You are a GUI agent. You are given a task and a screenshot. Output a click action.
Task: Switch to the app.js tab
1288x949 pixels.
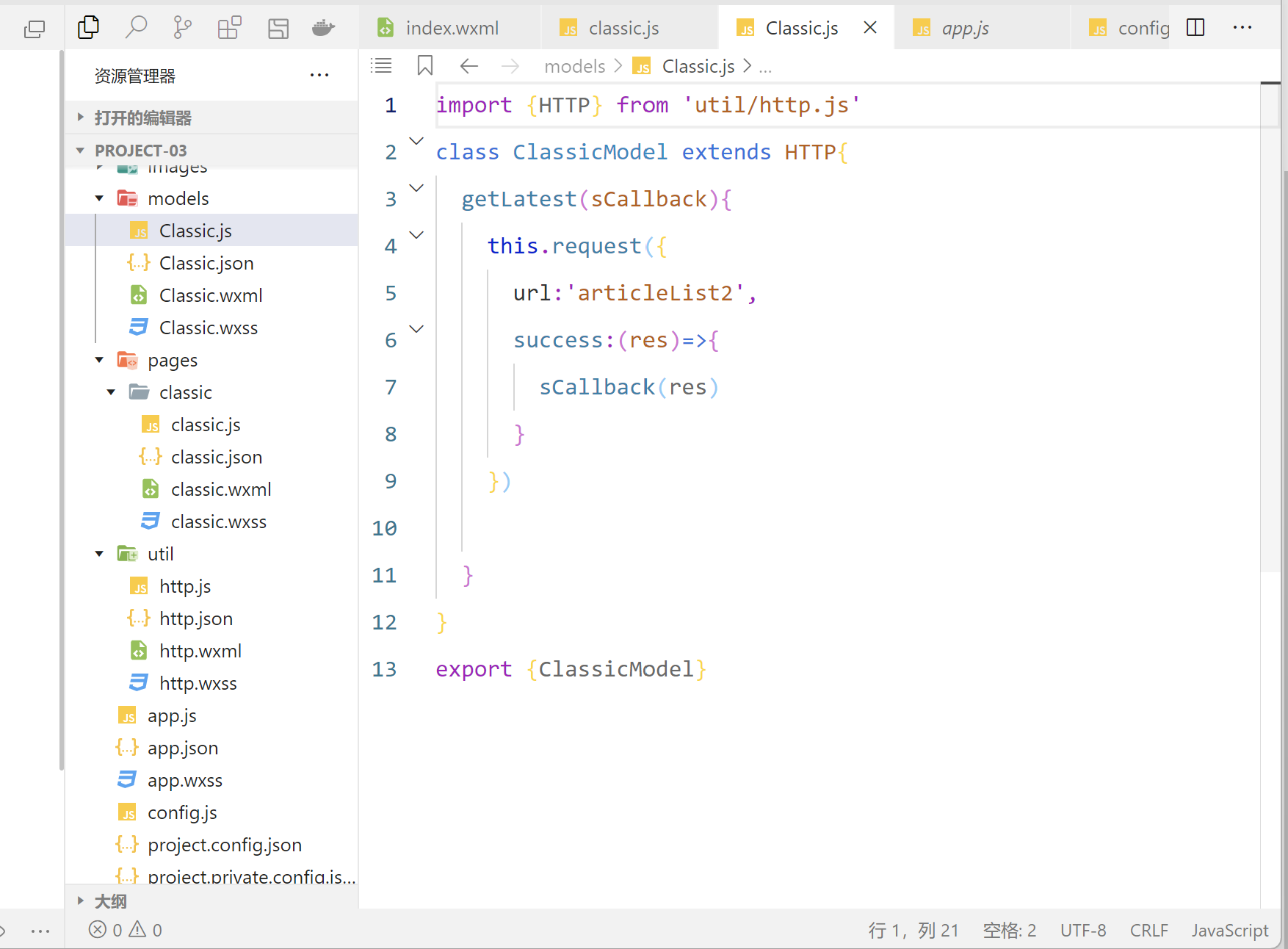983,28
